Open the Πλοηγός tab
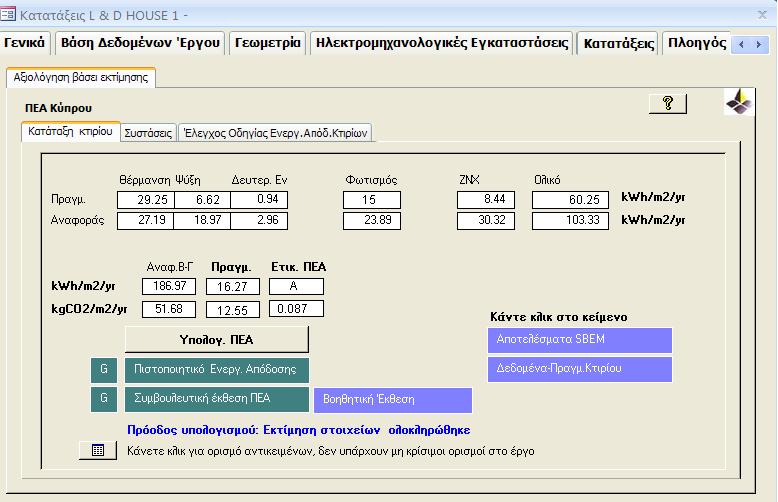 pyautogui.click(x=697, y=43)
